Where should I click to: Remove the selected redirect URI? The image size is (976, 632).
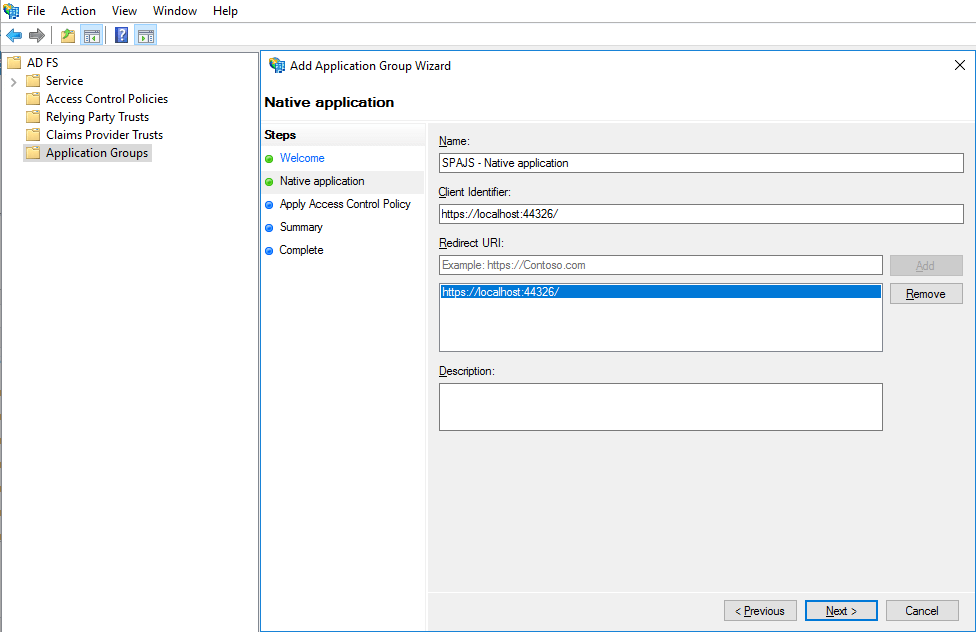[x=926, y=293]
